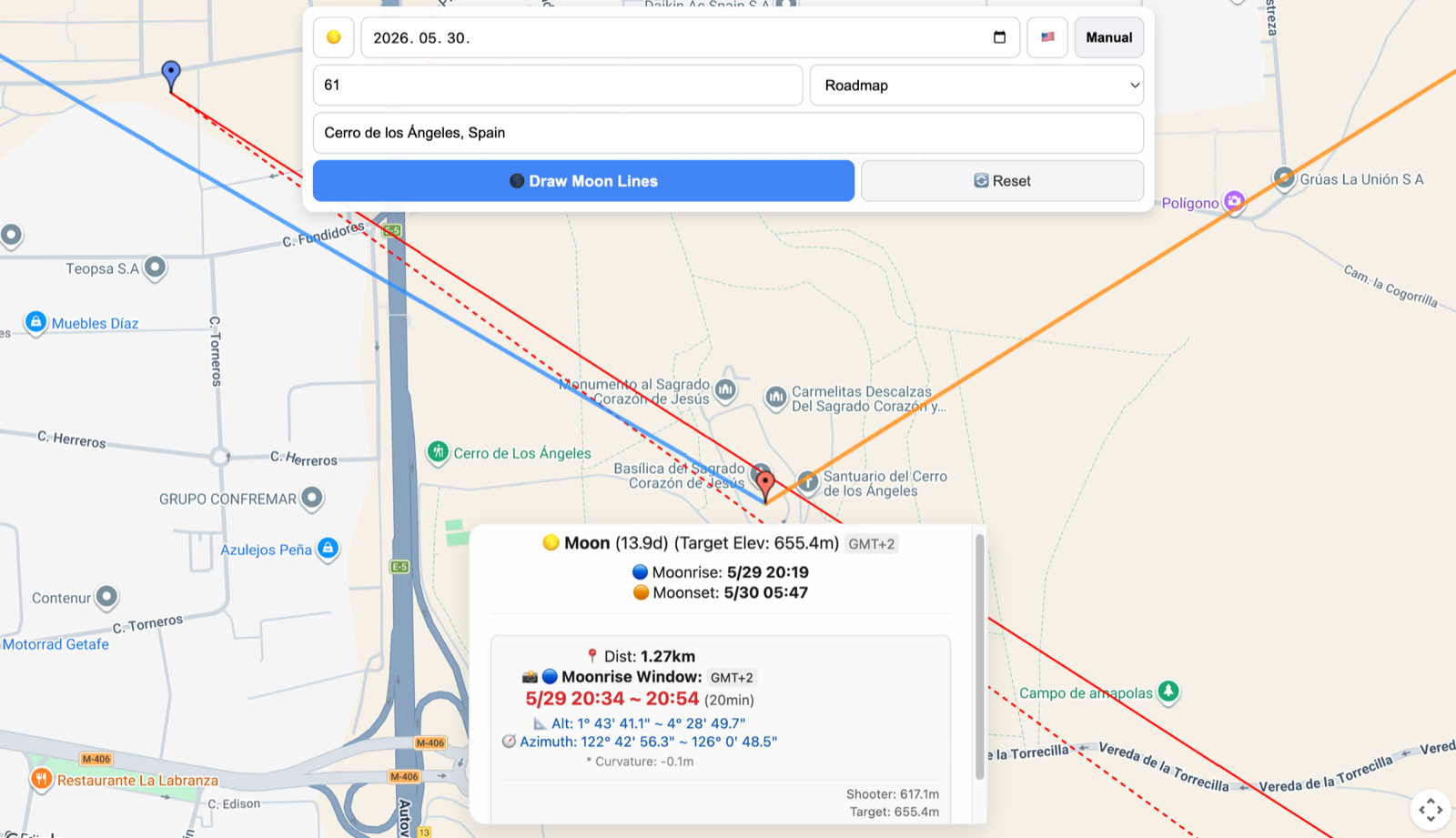Click the Moonrise Window time 5/29 20:34 ~ 20:54
Image resolution: width=1456 pixels, height=838 pixels.
pyautogui.click(x=612, y=699)
